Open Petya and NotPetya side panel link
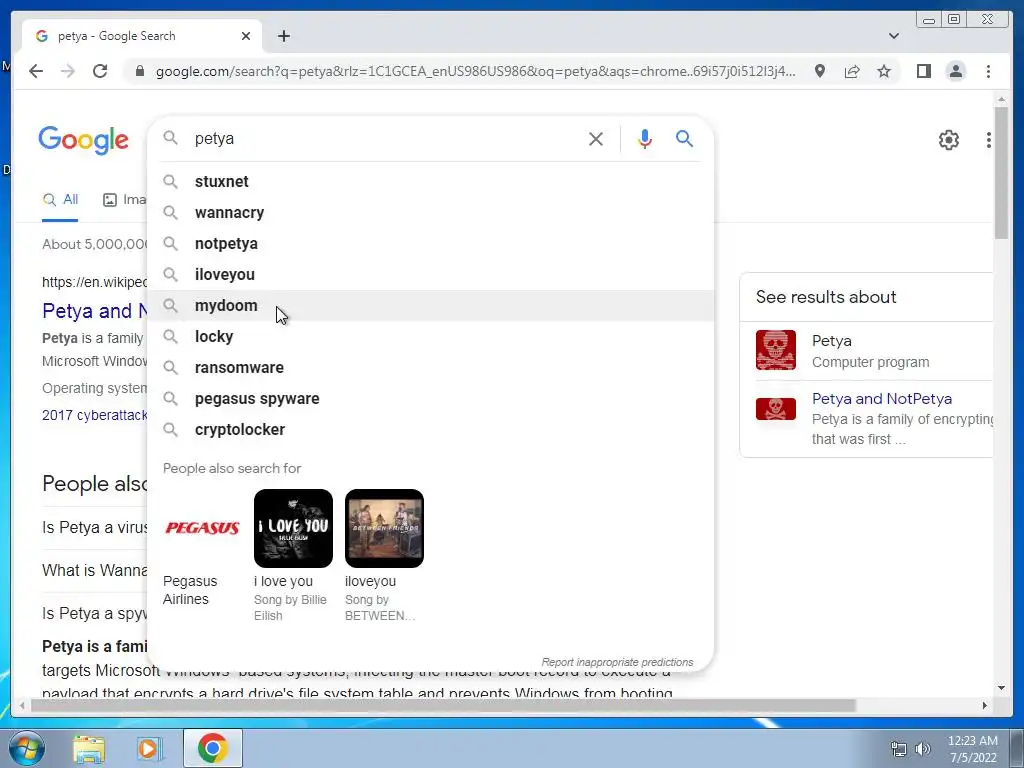Viewport: 1024px width, 768px height. (x=882, y=398)
